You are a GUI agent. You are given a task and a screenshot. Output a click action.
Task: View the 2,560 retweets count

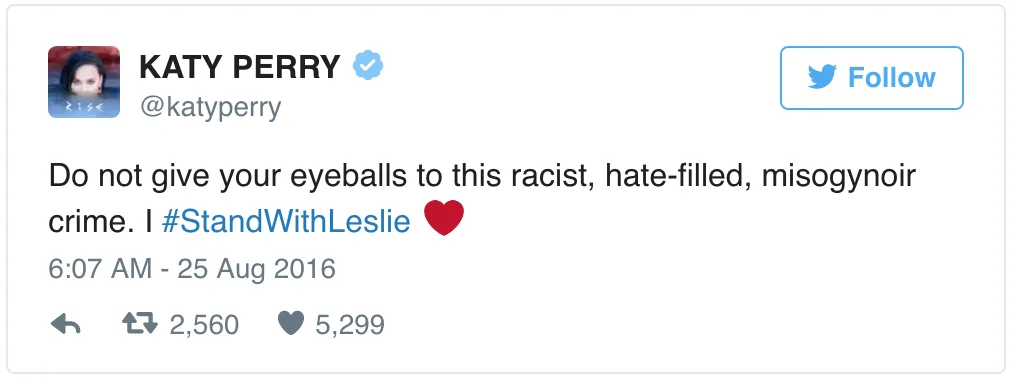pos(204,325)
